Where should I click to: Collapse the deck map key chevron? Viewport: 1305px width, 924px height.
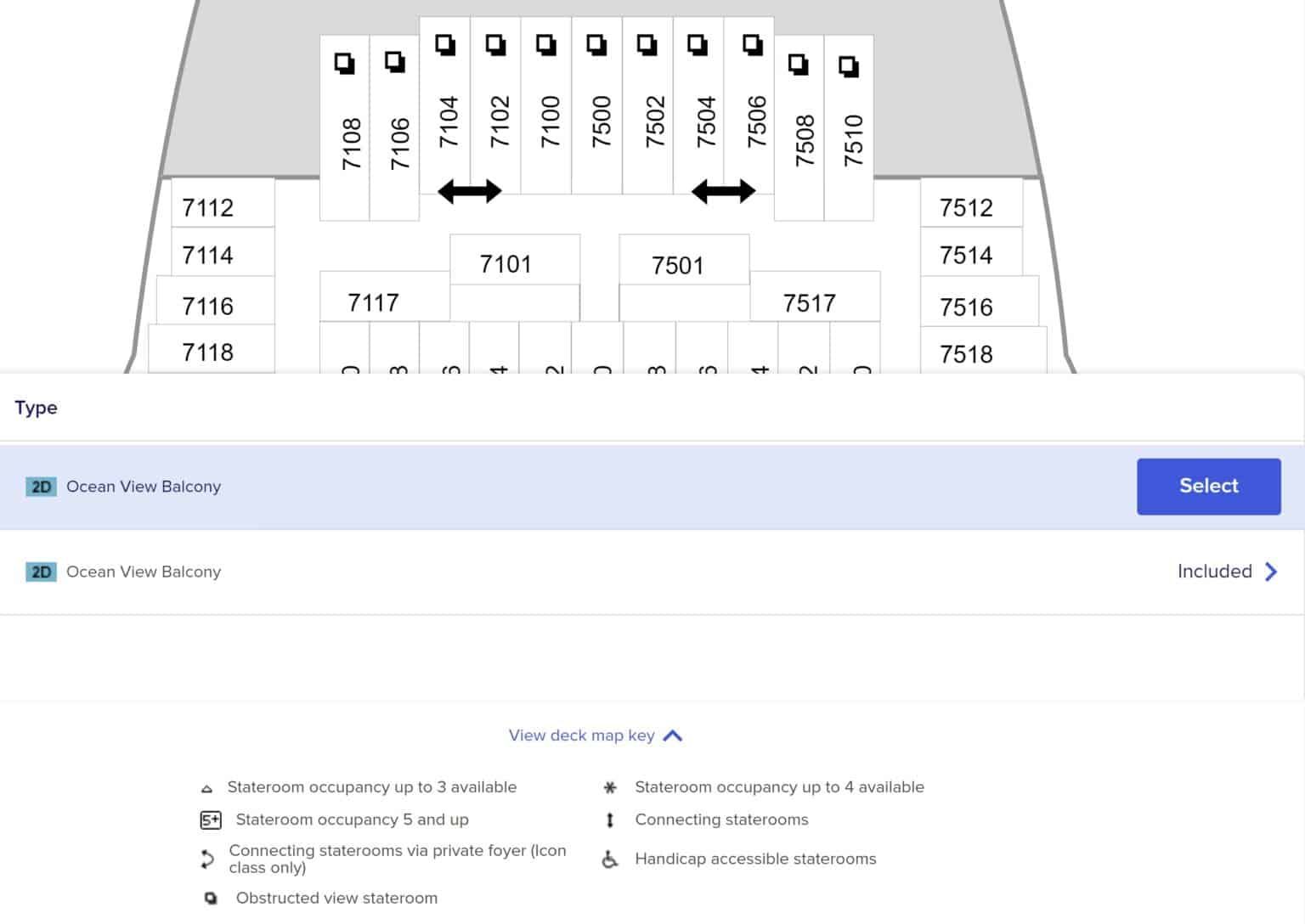pos(673,735)
